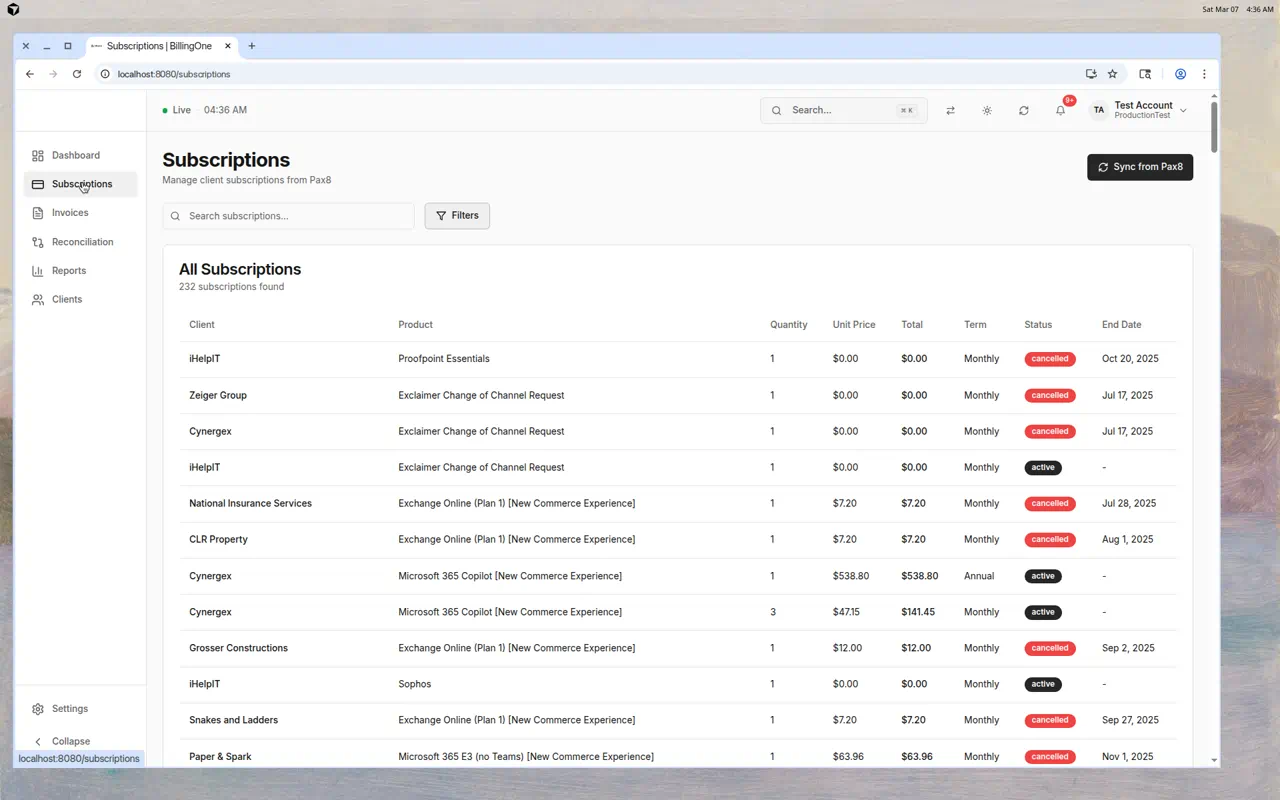Open the Filters dropdown
1280x800 pixels.
click(457, 216)
